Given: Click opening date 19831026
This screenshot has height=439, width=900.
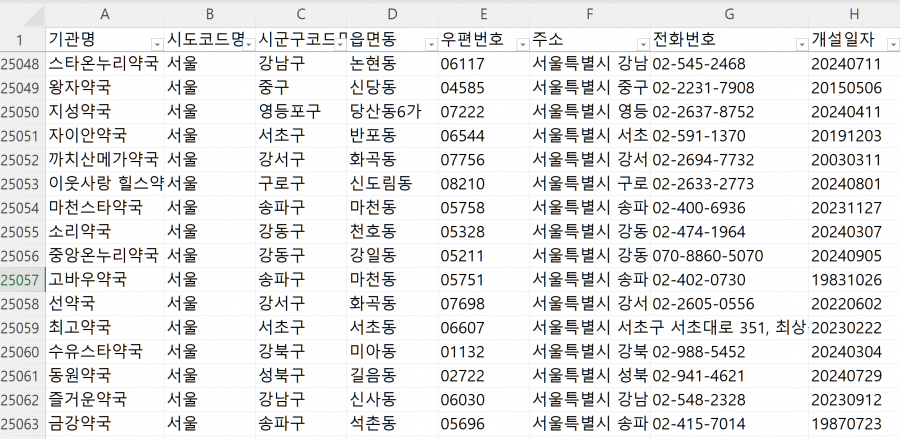Looking at the screenshot, I should coord(854,279).
